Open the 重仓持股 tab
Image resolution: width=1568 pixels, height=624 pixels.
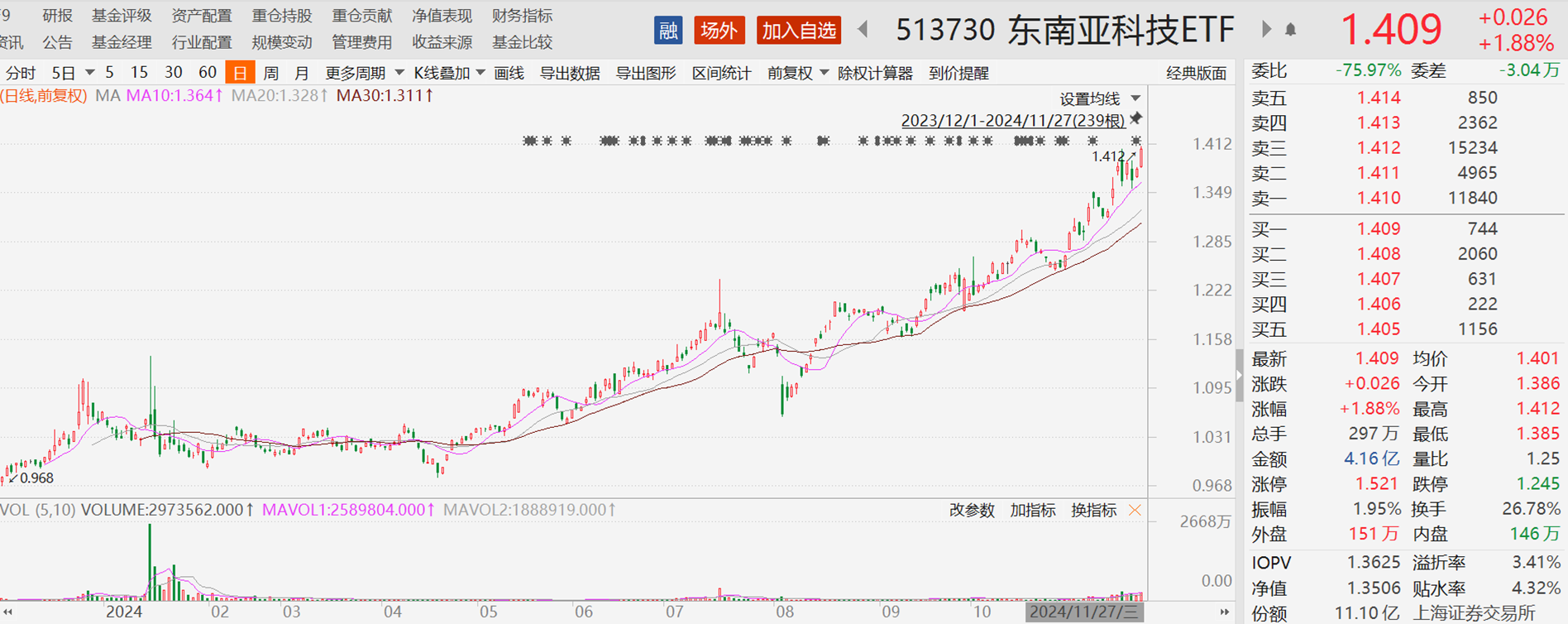282,16
